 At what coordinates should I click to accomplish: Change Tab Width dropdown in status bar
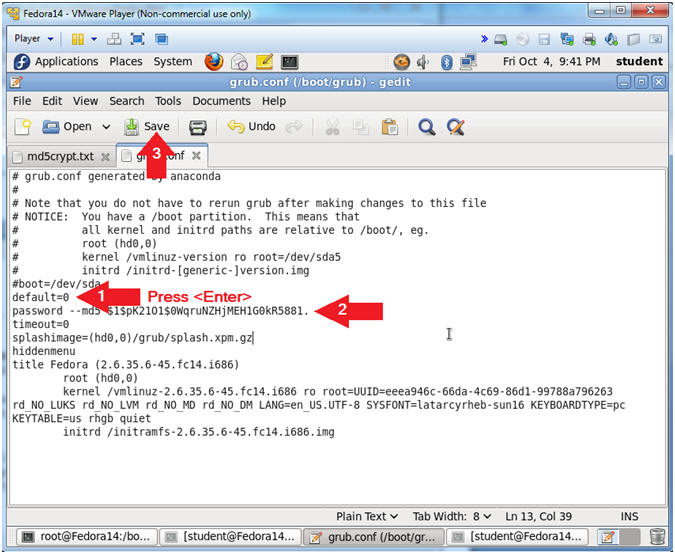(x=452, y=517)
